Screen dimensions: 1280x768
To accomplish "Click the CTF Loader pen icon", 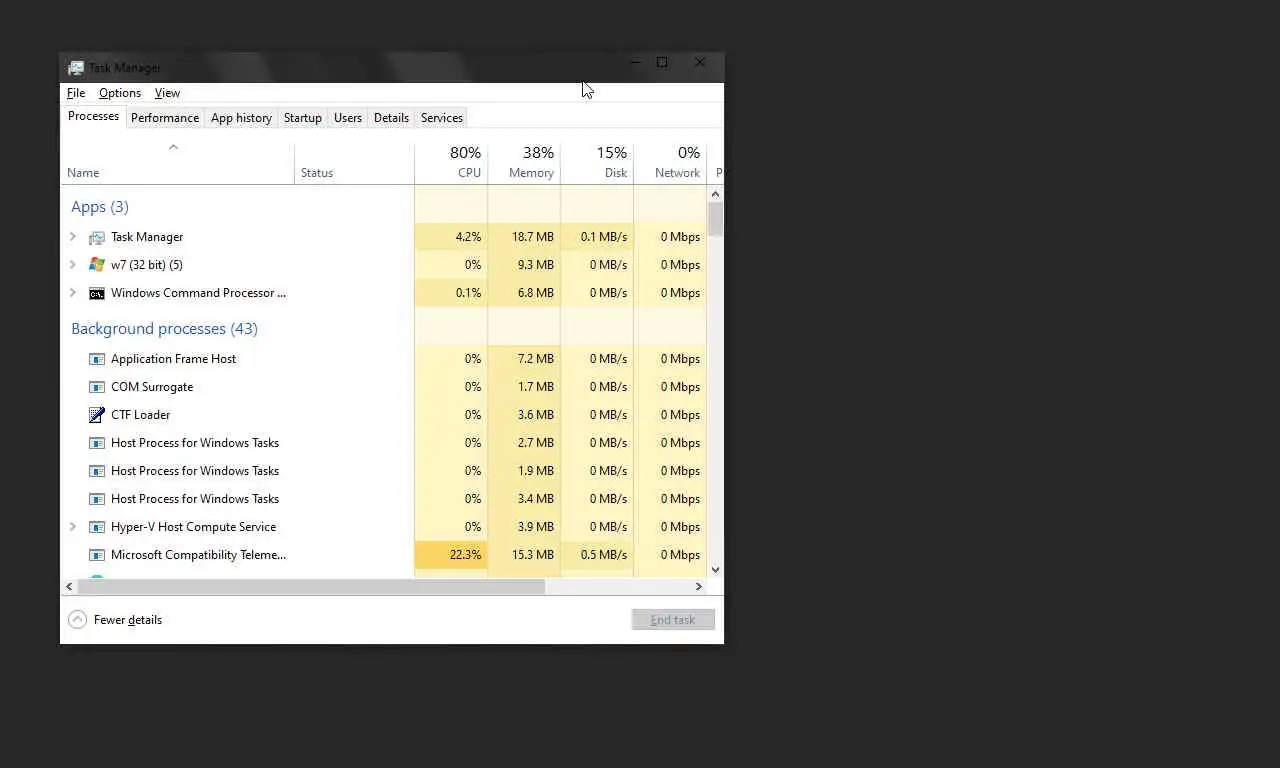I will 97,415.
